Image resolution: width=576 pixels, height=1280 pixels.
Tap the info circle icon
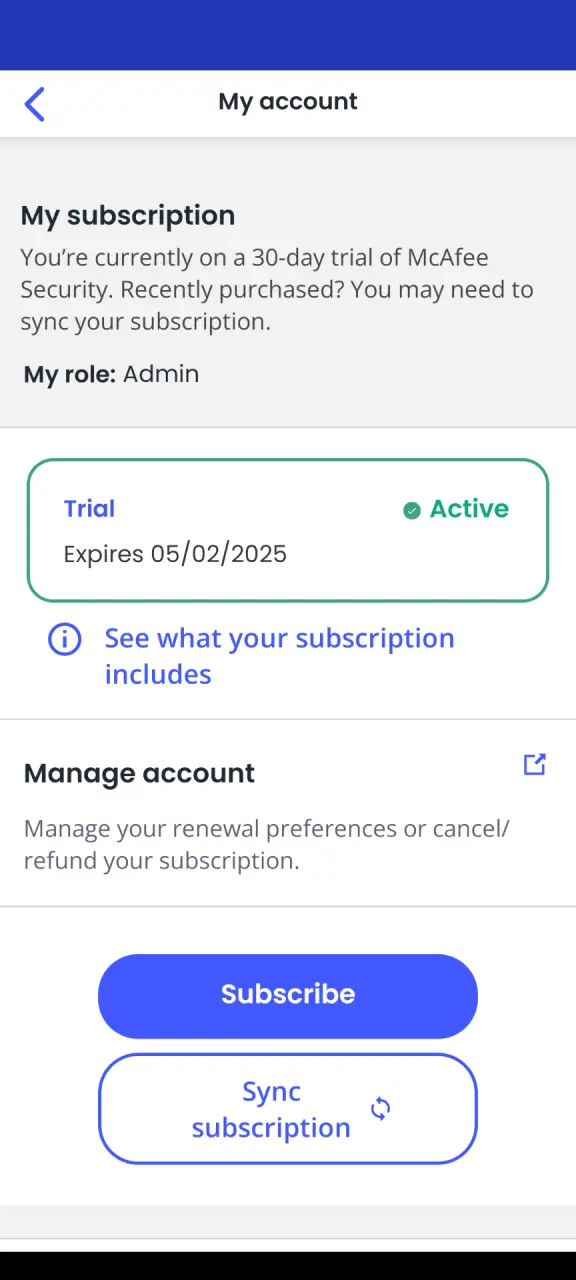pyautogui.click(x=65, y=639)
